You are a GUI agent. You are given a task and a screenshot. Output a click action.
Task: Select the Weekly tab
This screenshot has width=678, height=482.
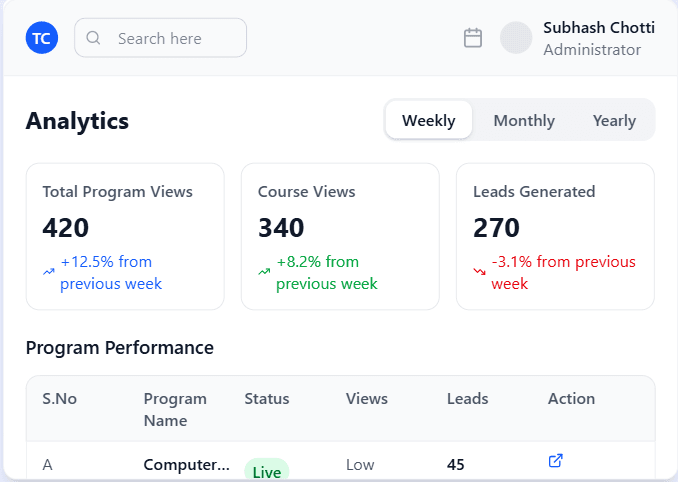[x=429, y=120]
